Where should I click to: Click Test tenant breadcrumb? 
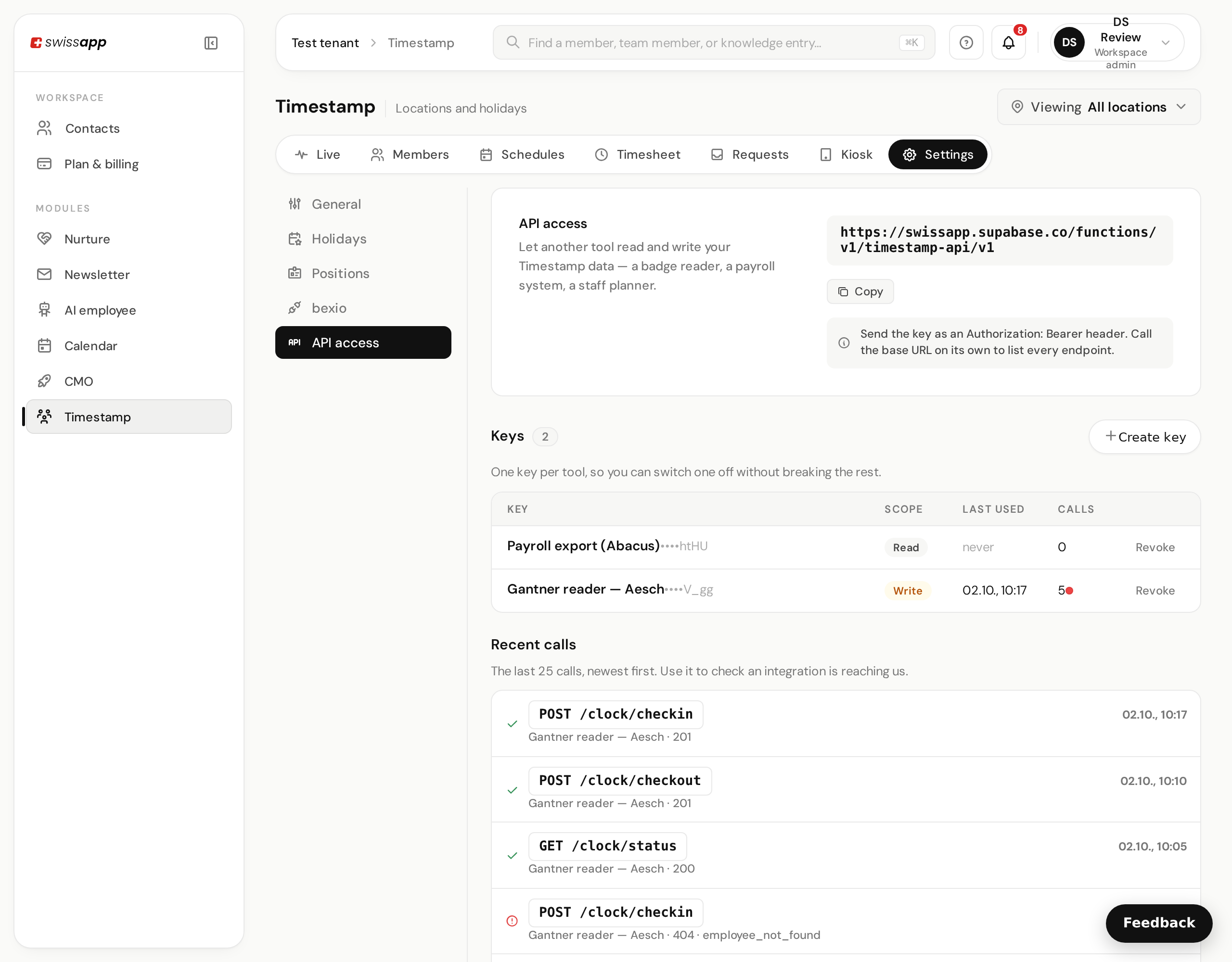[325, 43]
